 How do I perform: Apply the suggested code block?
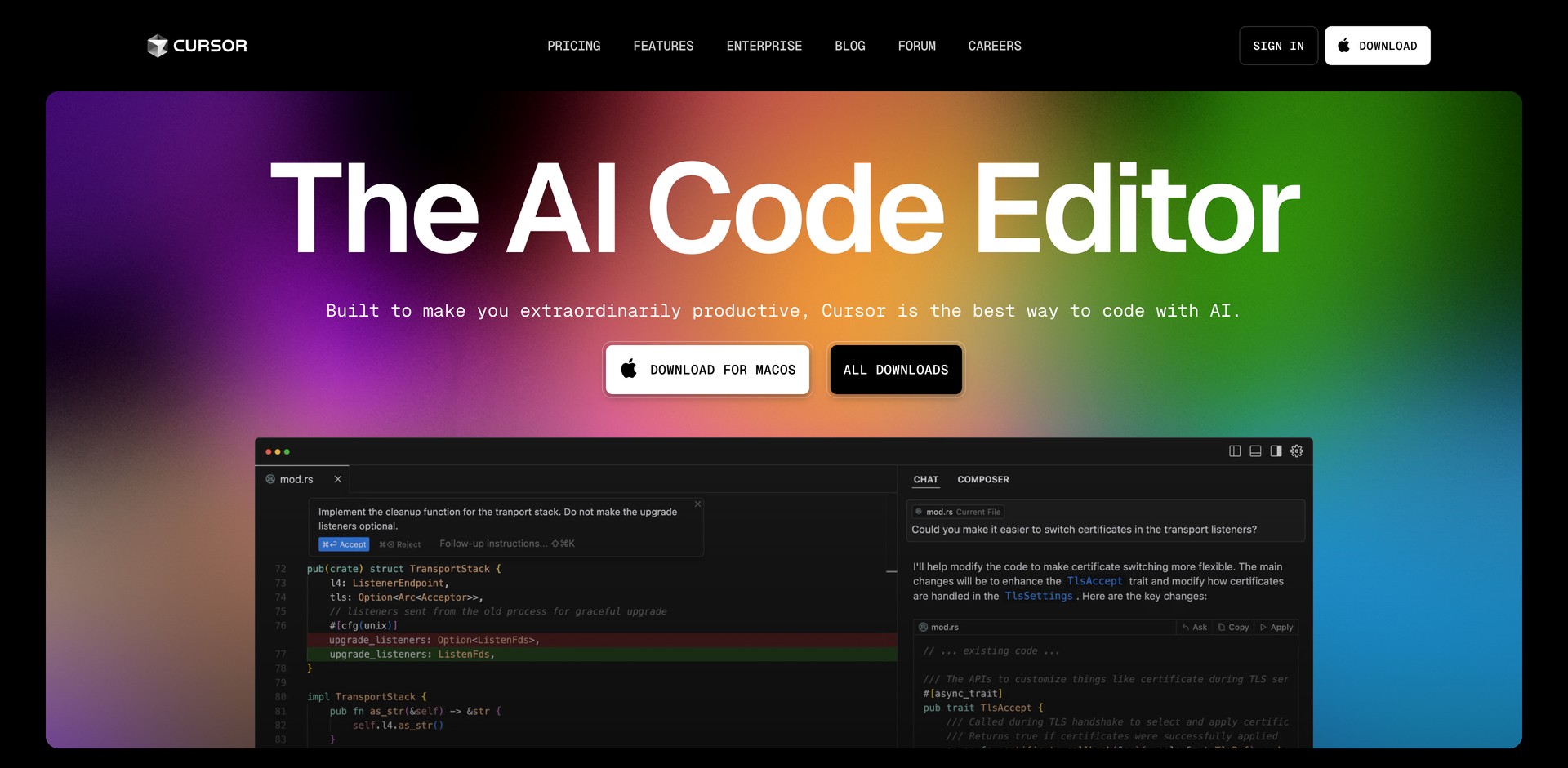(1276, 628)
